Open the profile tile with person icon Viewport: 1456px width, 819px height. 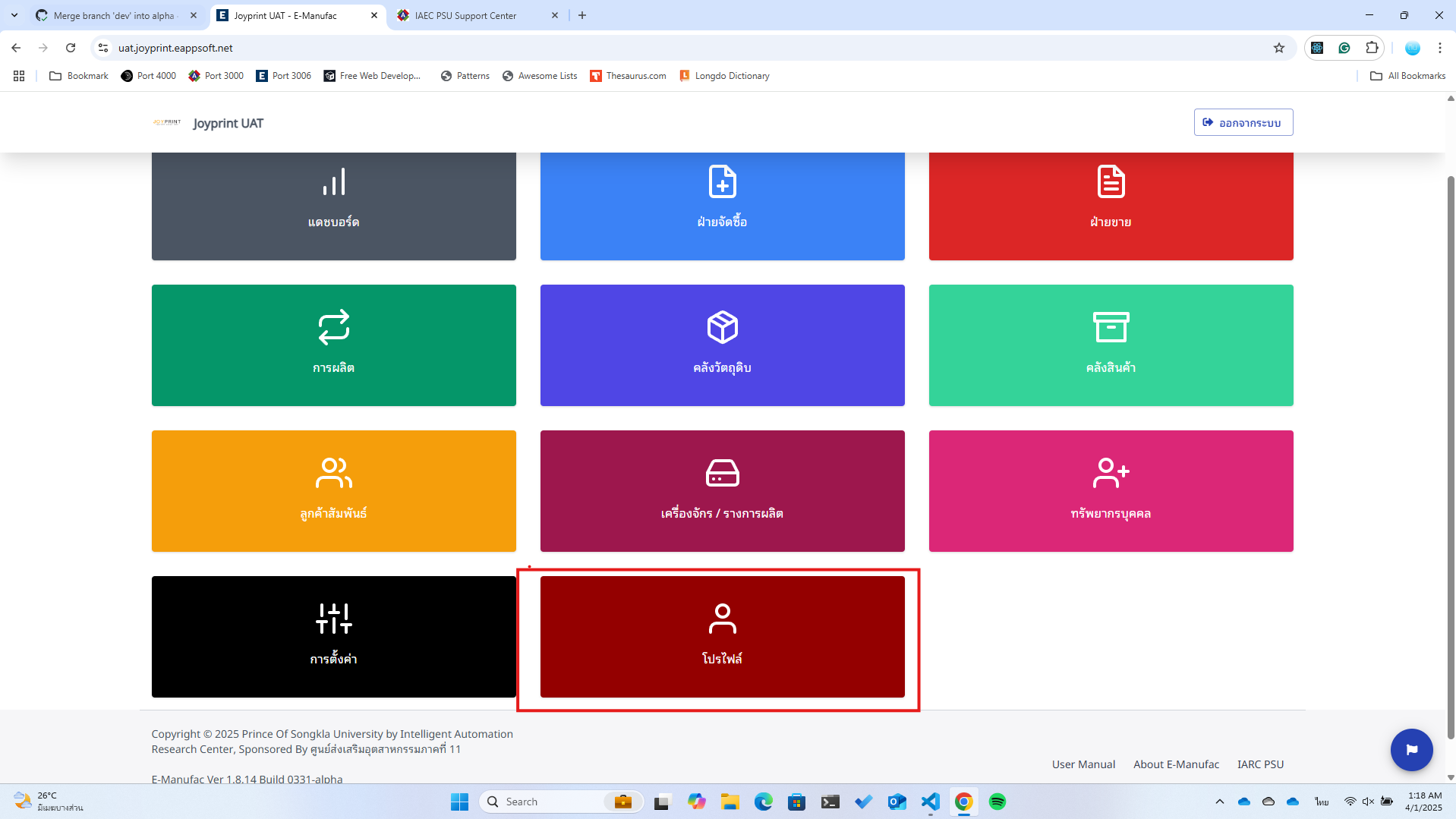click(722, 636)
